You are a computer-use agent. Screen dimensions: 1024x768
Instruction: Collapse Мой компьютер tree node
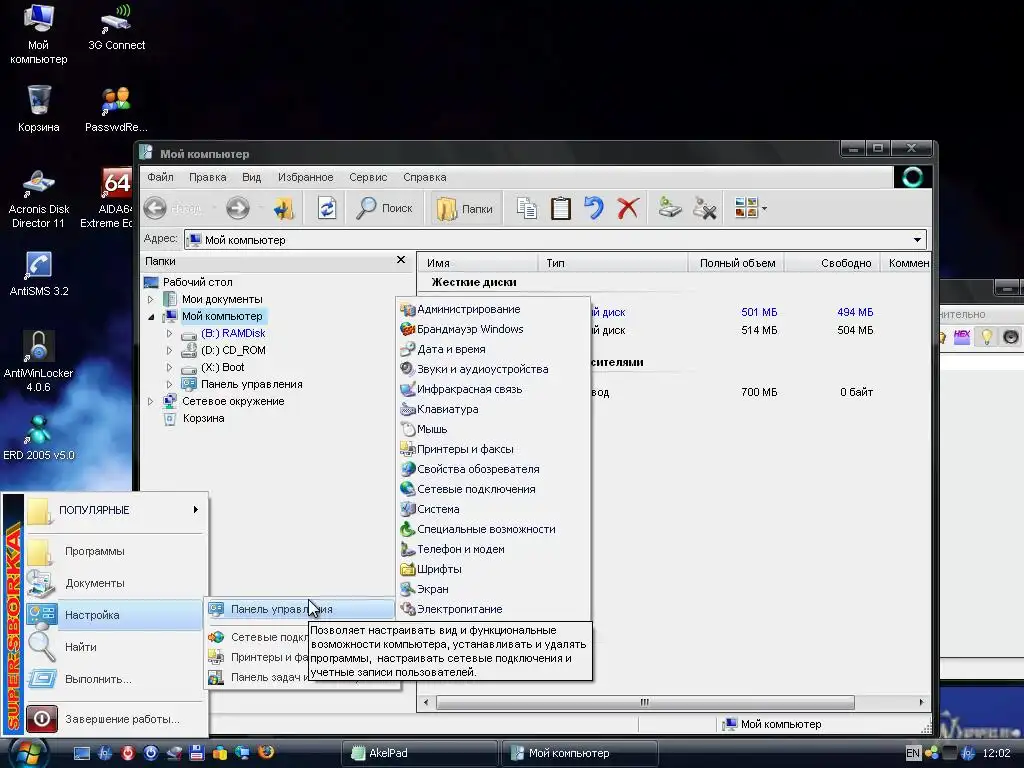(151, 317)
